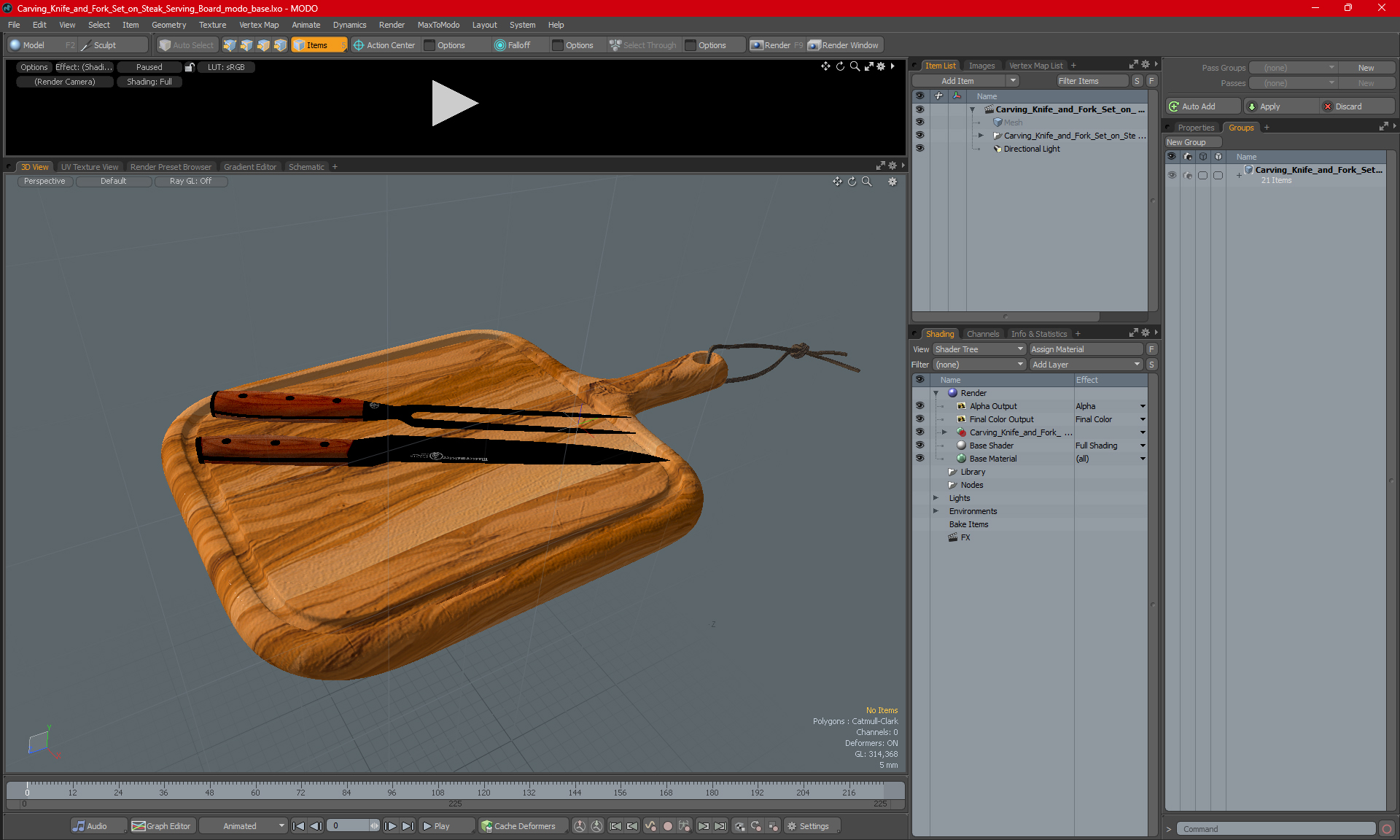Click the Apply button
The image size is (1400, 840).
[x=1280, y=106]
